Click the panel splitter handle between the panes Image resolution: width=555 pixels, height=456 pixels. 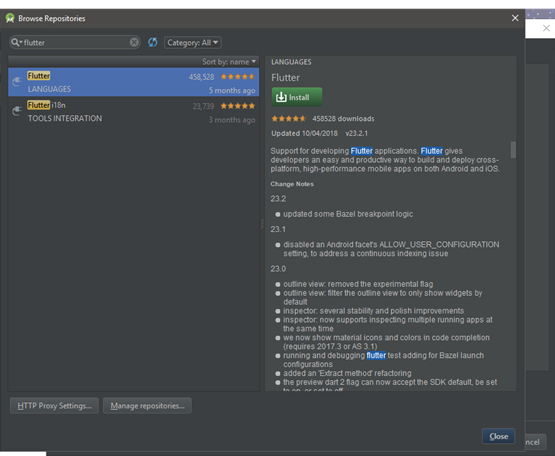point(262,223)
